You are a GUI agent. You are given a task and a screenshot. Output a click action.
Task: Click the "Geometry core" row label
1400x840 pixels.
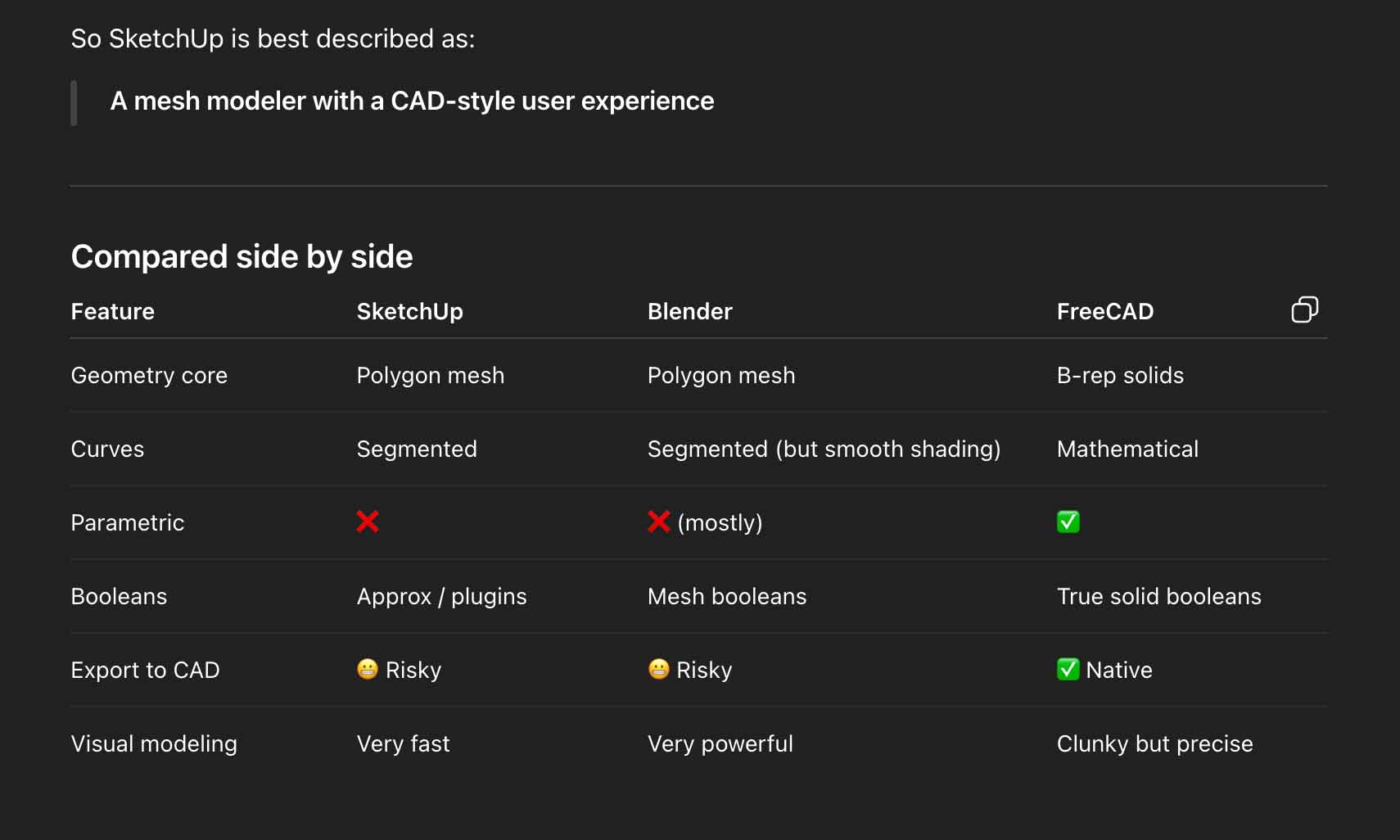pyautogui.click(x=149, y=375)
